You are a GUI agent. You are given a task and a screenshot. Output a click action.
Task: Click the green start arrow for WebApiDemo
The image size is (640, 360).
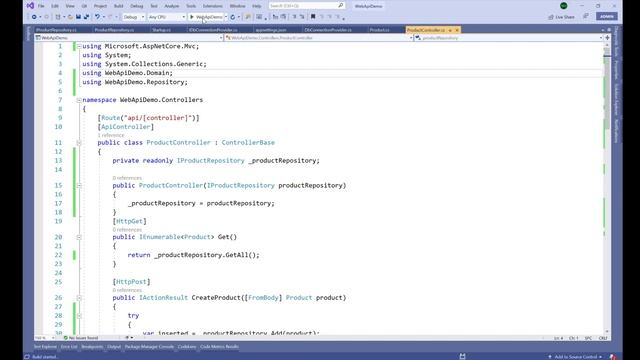coord(192,17)
